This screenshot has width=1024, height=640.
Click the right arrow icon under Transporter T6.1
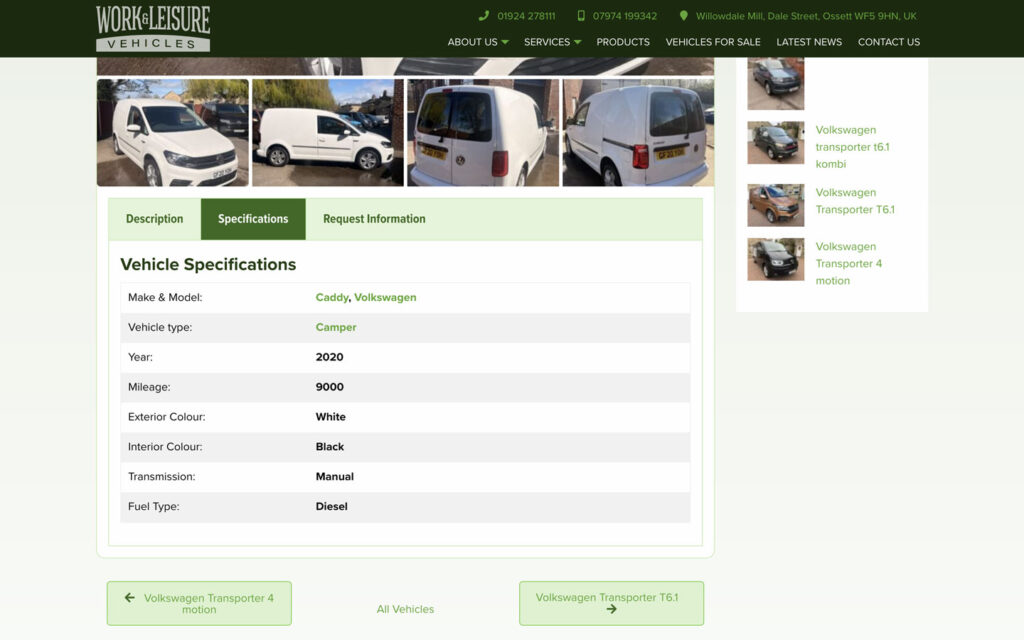point(611,609)
